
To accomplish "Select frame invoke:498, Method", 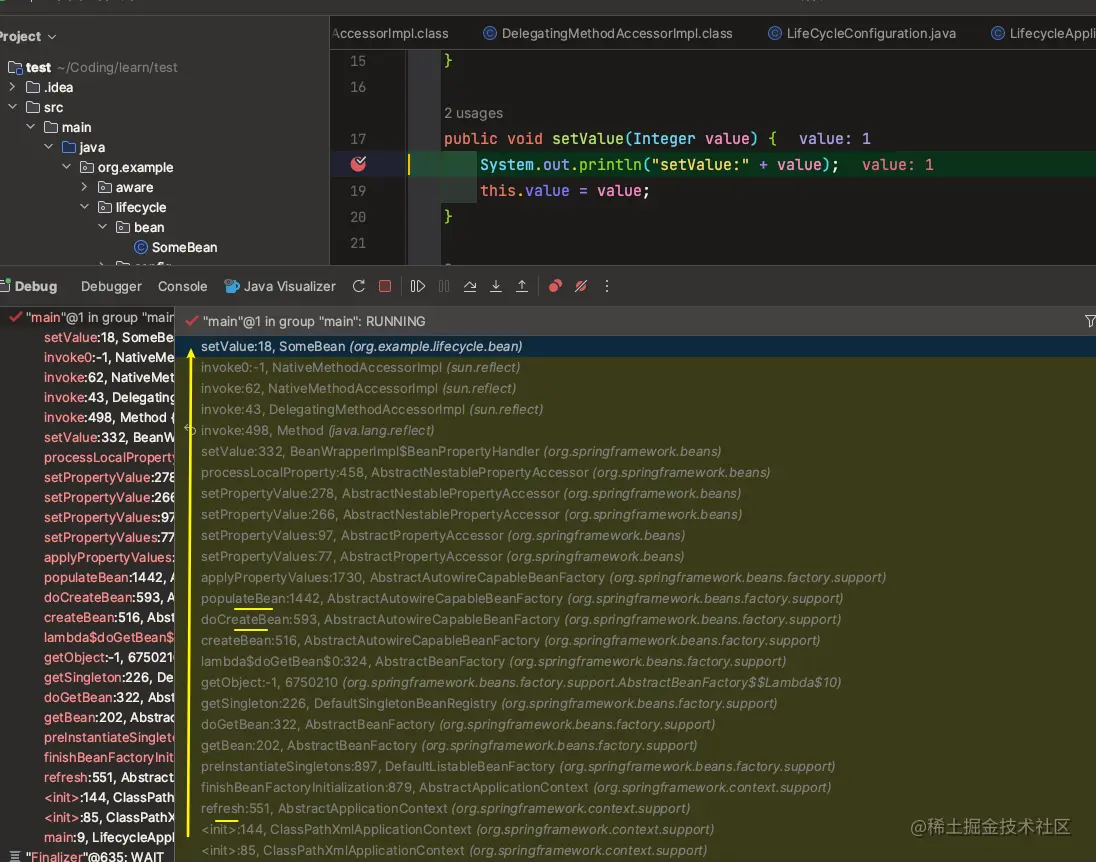I will coord(635,430).
